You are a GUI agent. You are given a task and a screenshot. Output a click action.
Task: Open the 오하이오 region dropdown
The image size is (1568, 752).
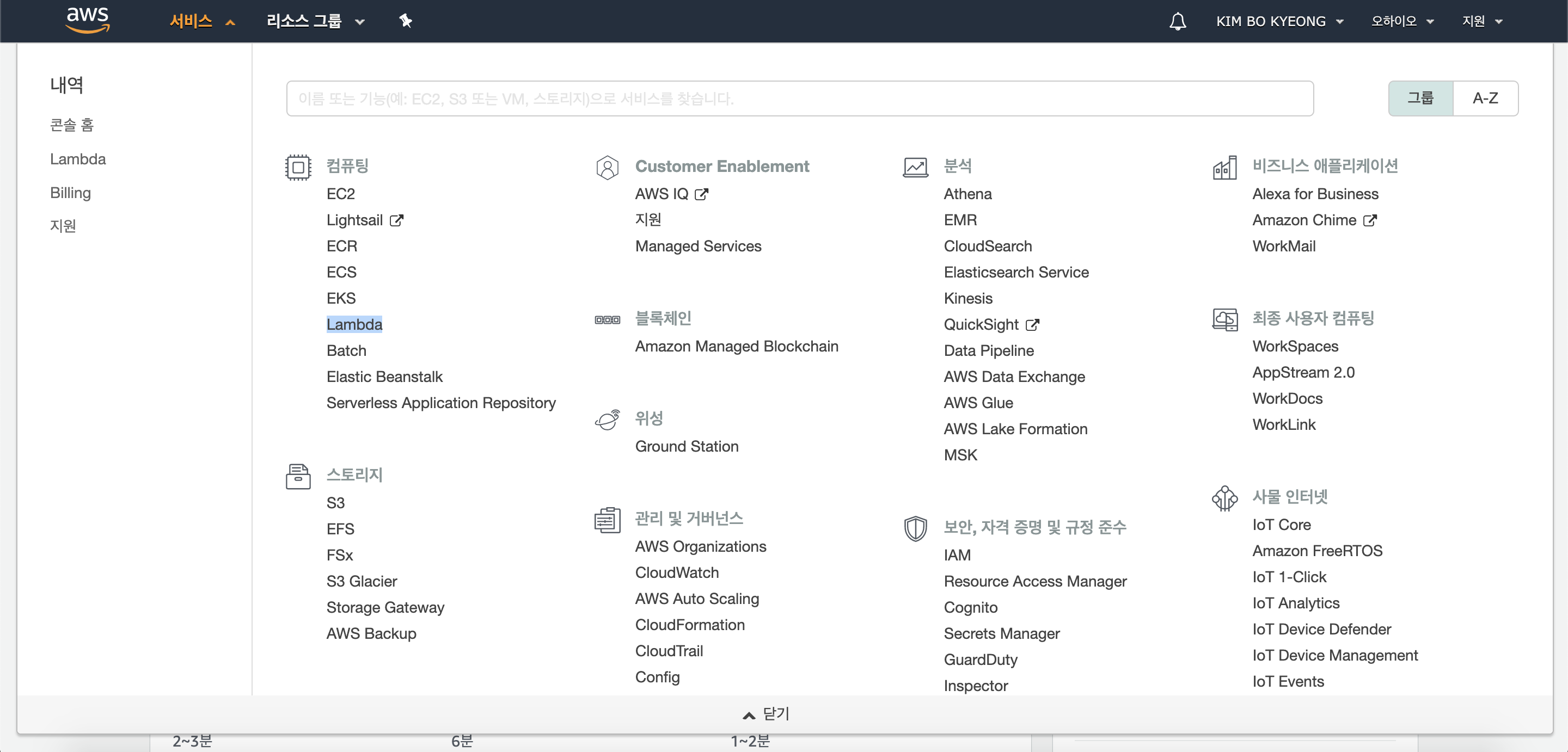(x=1402, y=21)
